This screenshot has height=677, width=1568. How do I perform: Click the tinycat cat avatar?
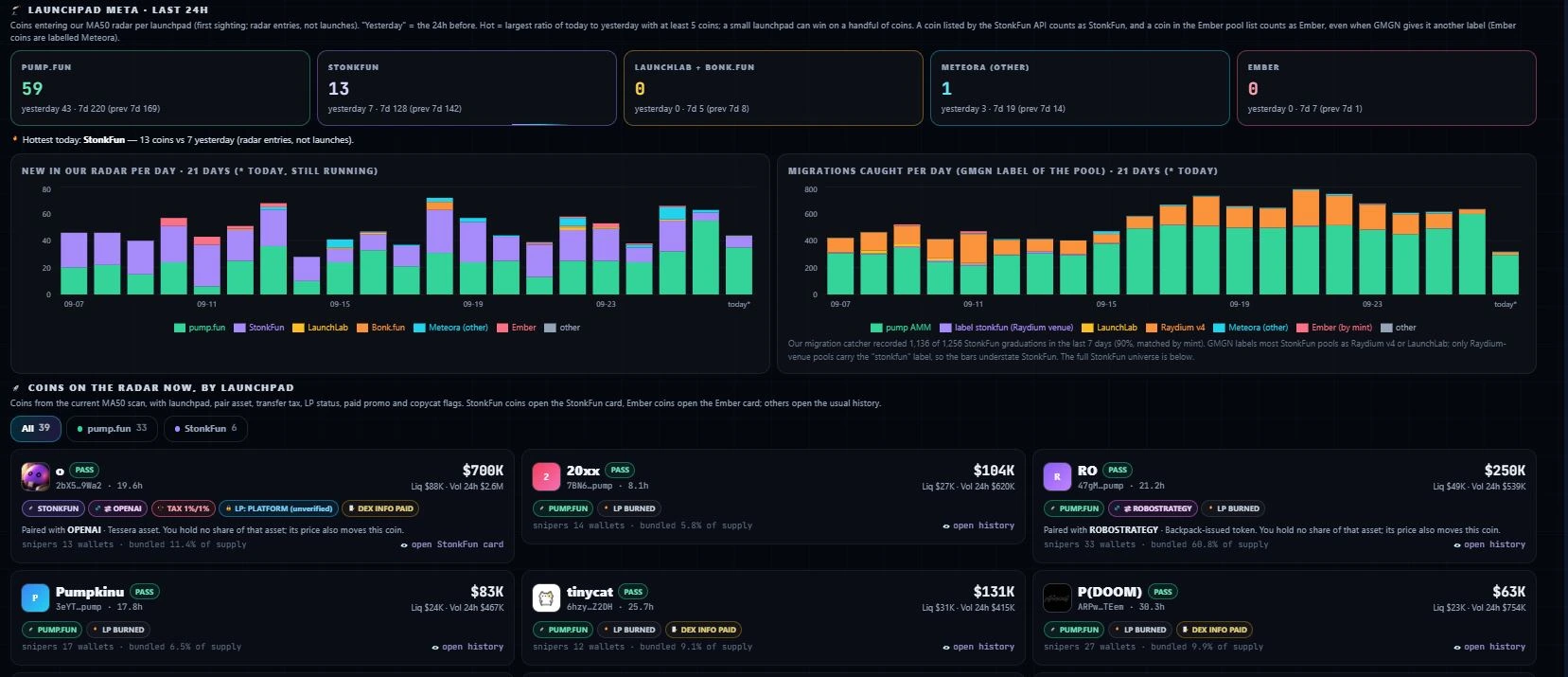point(546,598)
